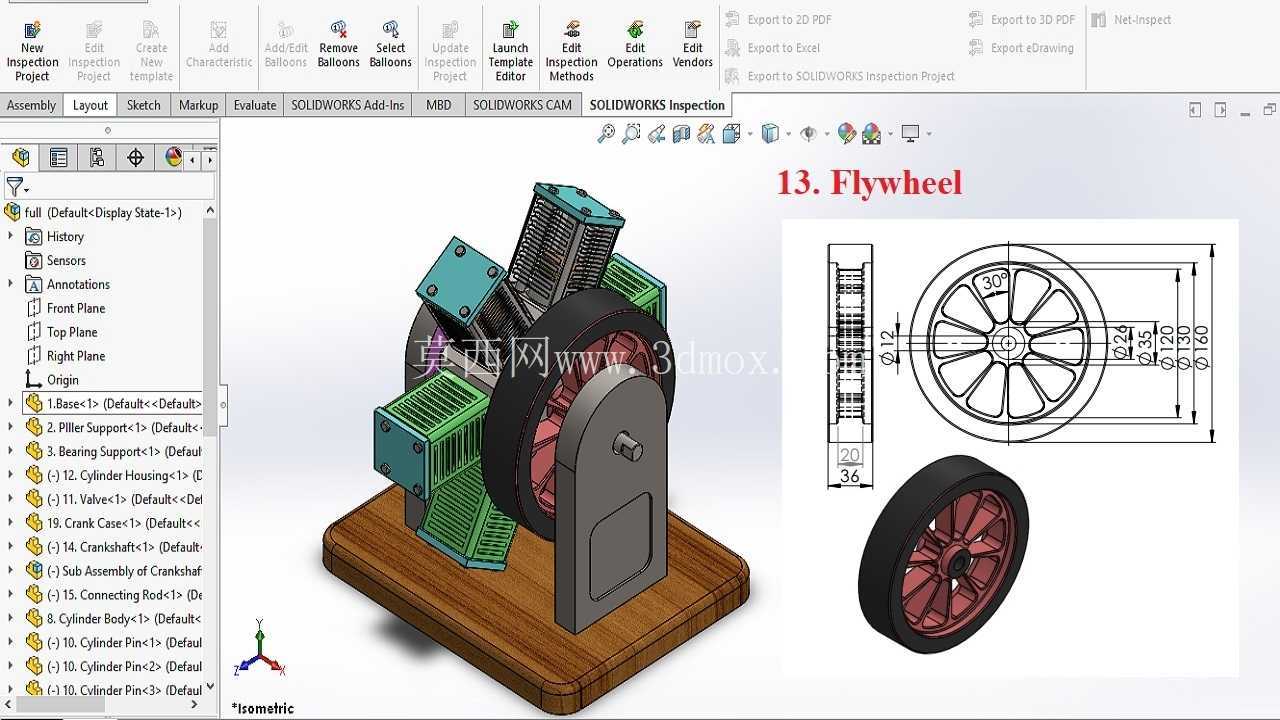
Task: Expand the History tree node
Action: click(11, 237)
